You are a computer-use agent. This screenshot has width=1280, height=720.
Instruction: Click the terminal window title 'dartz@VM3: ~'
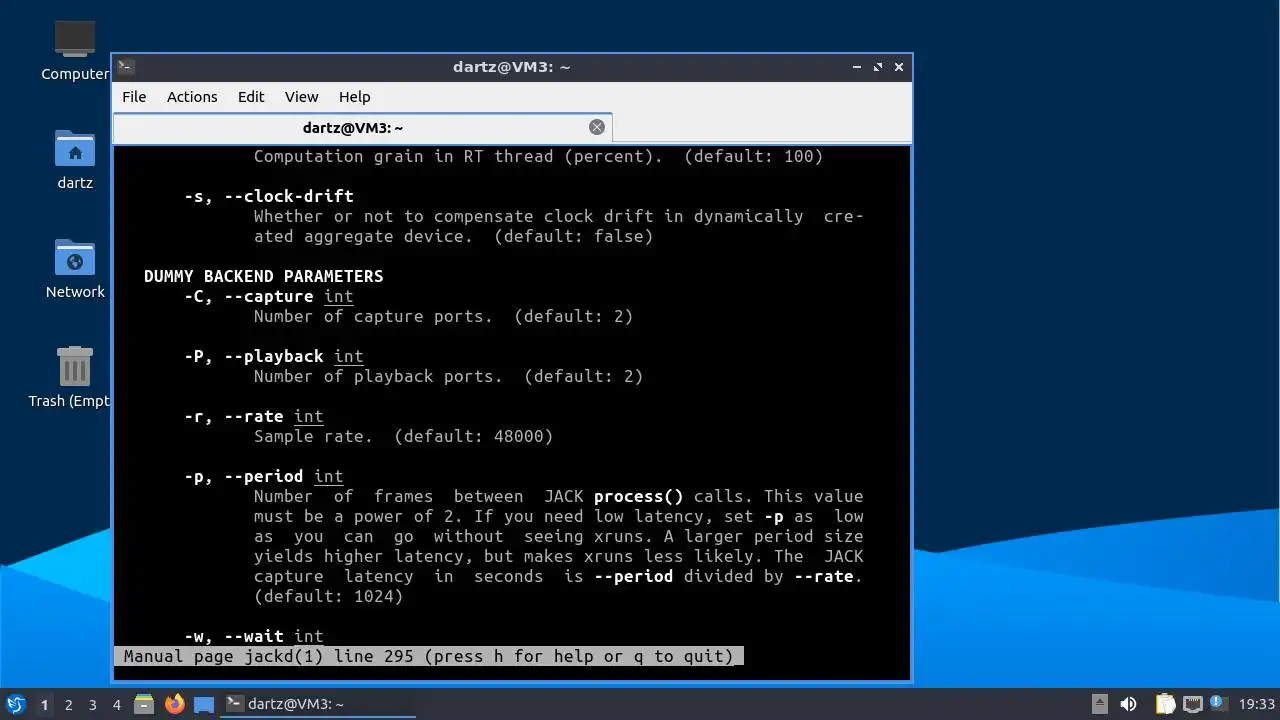pyautogui.click(x=511, y=67)
